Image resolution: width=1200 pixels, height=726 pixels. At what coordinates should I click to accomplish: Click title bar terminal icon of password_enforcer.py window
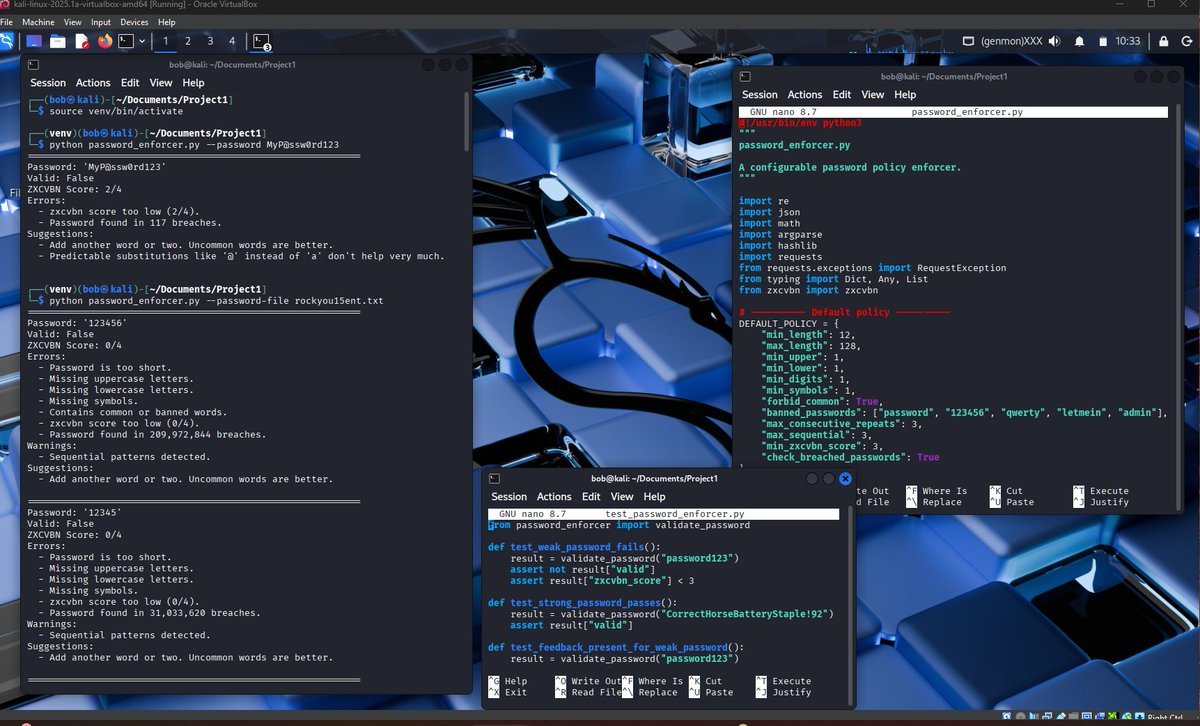[747, 76]
